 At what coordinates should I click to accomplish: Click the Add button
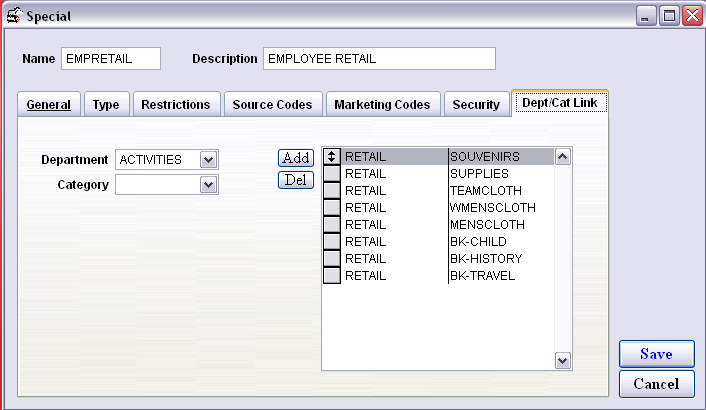[x=296, y=158]
